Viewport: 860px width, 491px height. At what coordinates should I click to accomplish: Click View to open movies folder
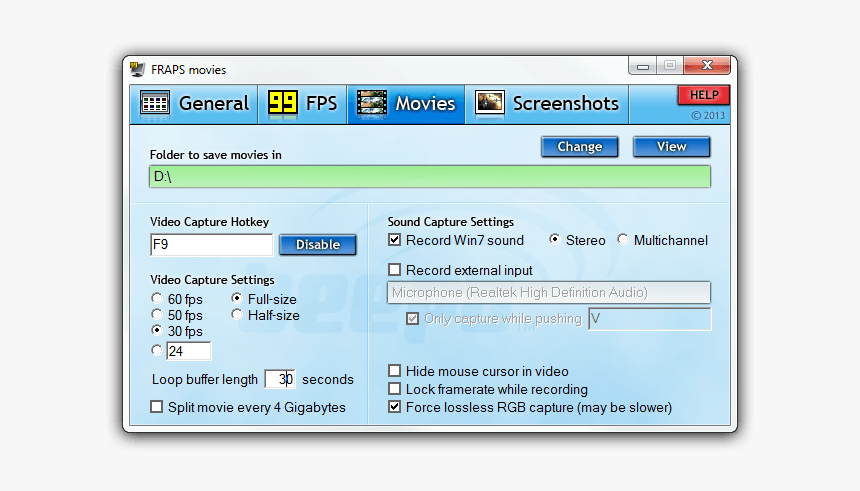click(671, 146)
